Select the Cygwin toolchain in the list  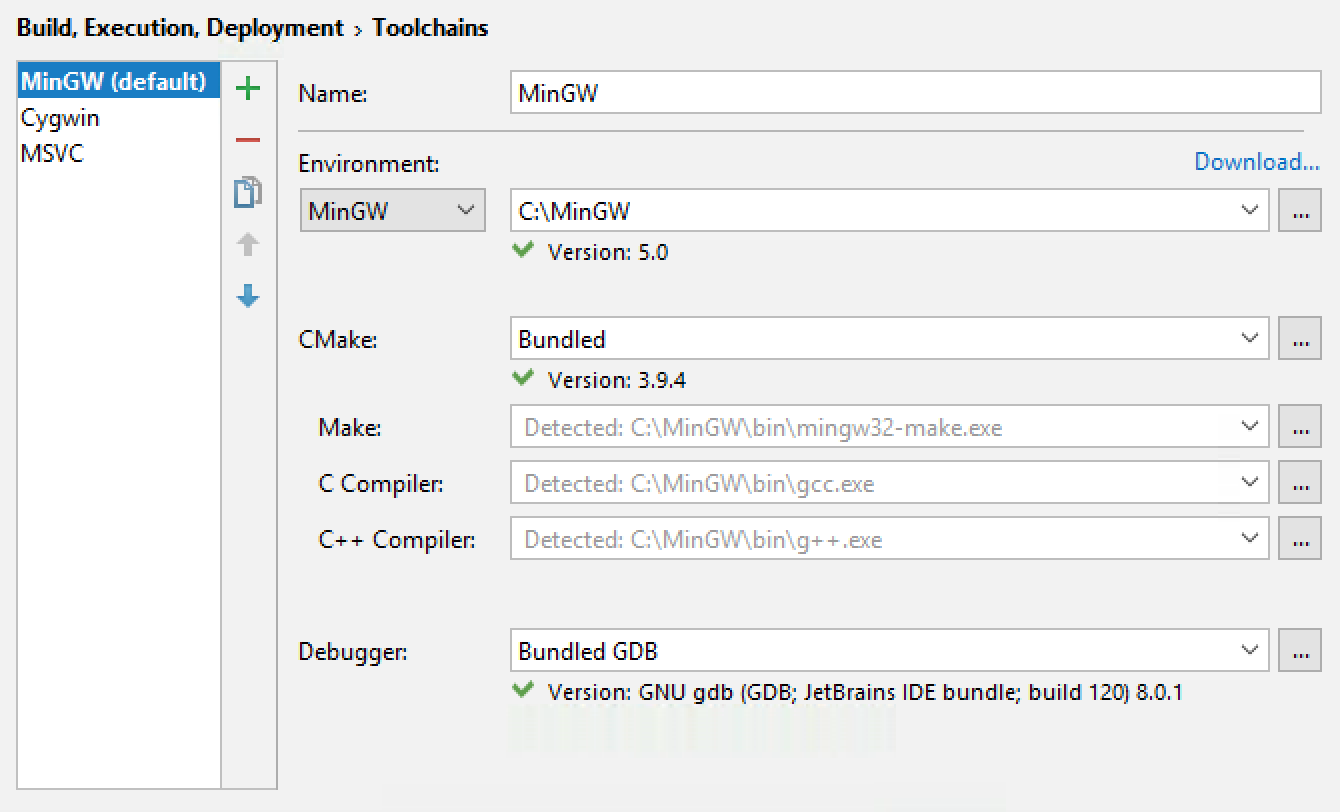tap(60, 118)
